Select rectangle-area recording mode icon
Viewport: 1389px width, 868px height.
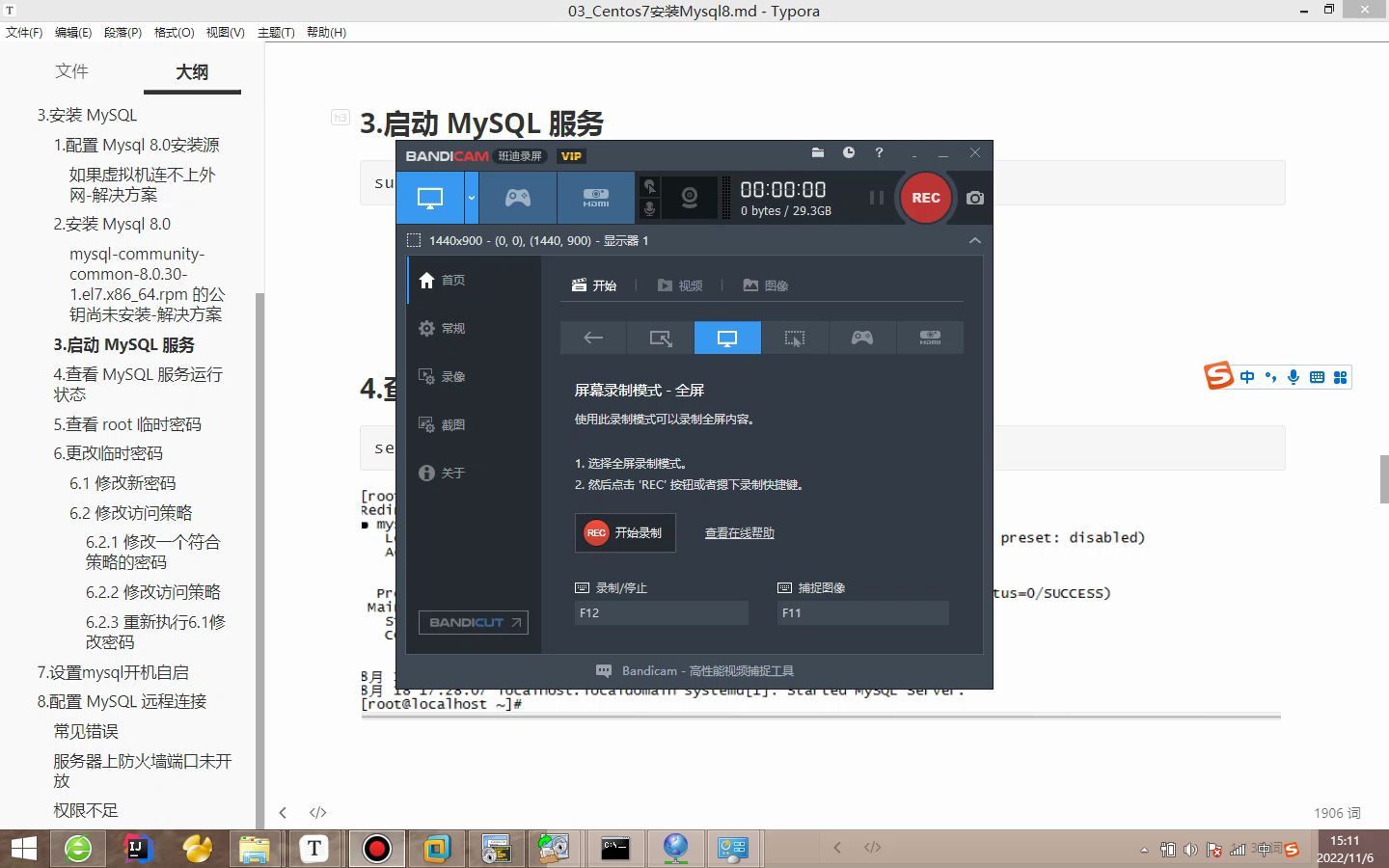(x=660, y=338)
